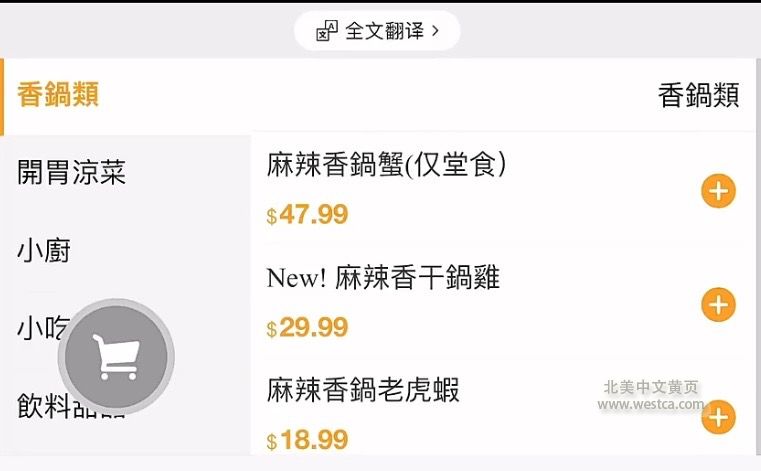
Task: Select the $18.99 price text
Action: (x=308, y=440)
